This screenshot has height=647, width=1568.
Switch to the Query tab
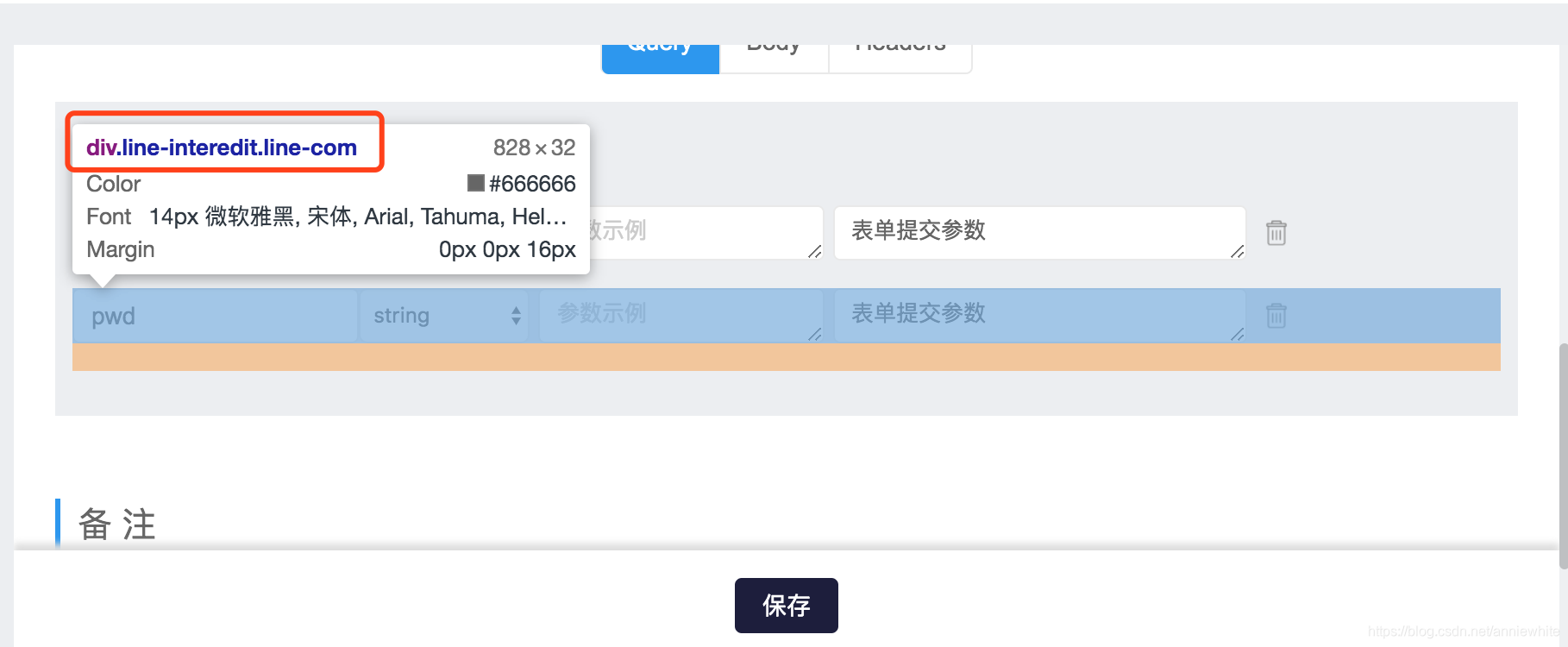click(660, 59)
